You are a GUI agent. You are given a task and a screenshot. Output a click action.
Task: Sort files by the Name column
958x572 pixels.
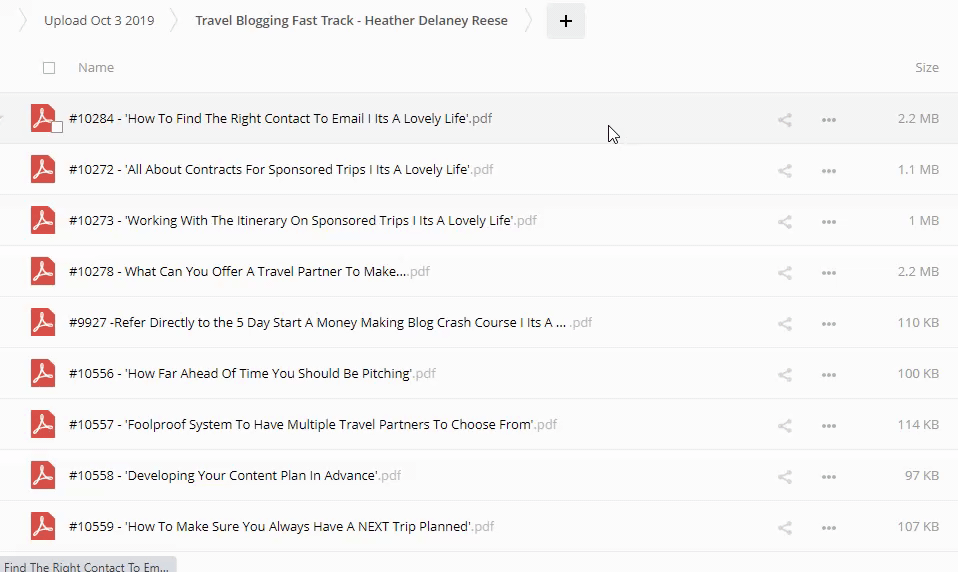pos(96,68)
